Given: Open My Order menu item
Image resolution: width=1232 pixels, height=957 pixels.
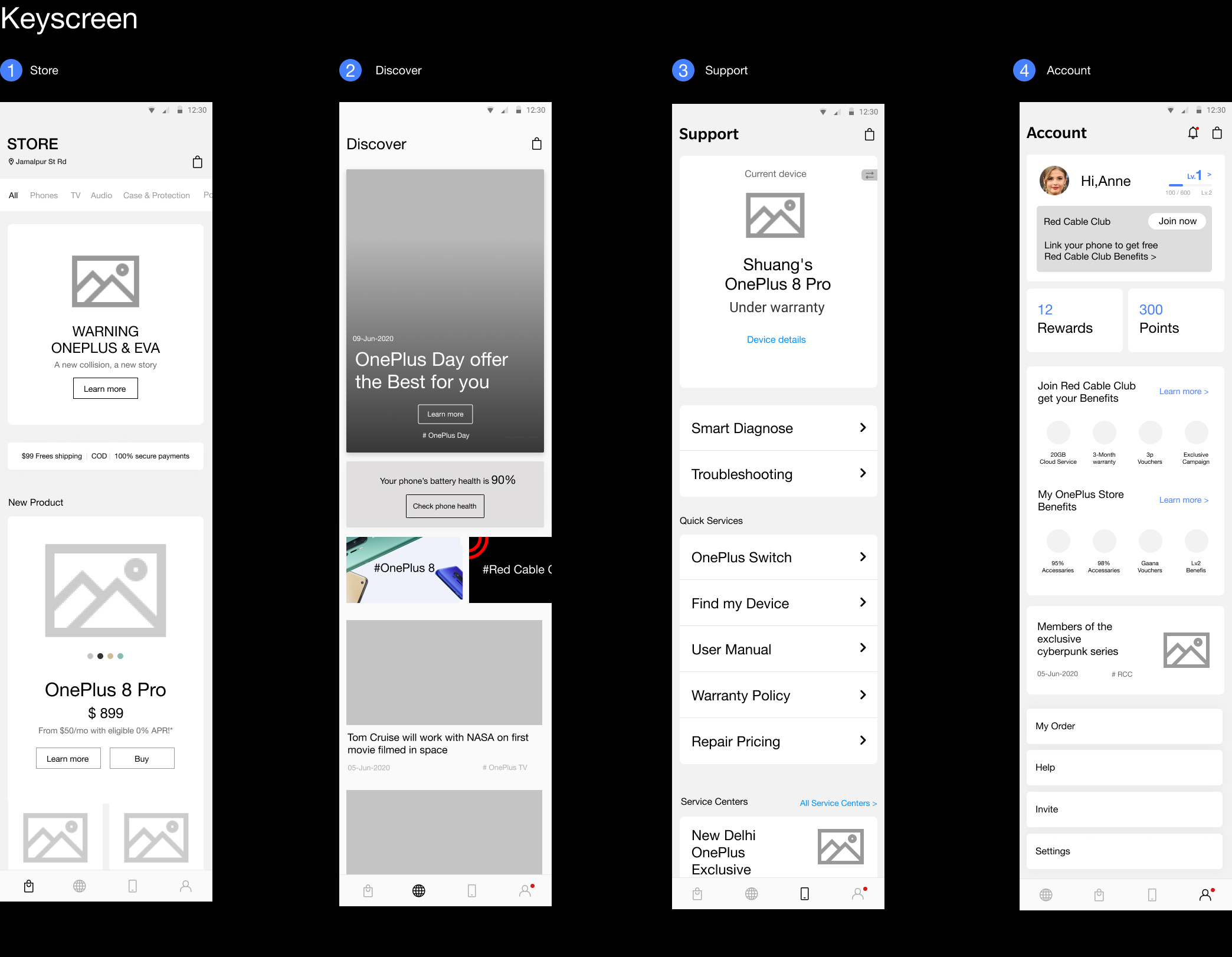Looking at the screenshot, I should click(x=1125, y=726).
